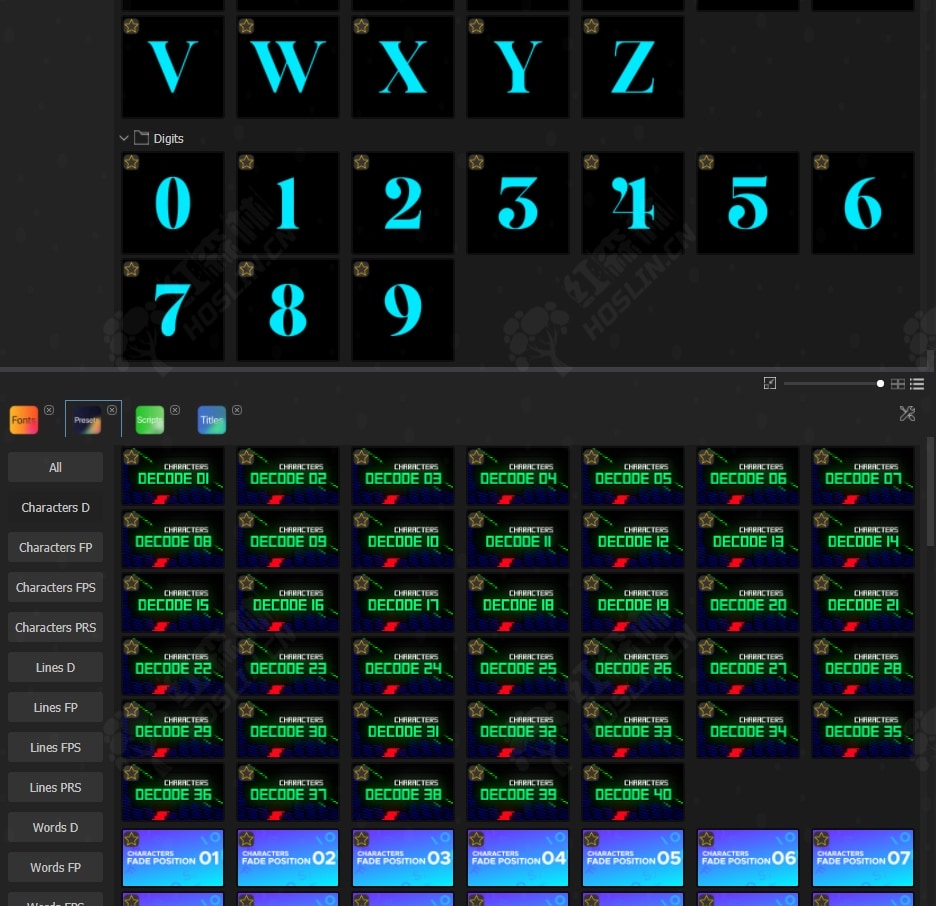936x906 pixels.
Task: Select the Characters D category
Action: (56, 507)
